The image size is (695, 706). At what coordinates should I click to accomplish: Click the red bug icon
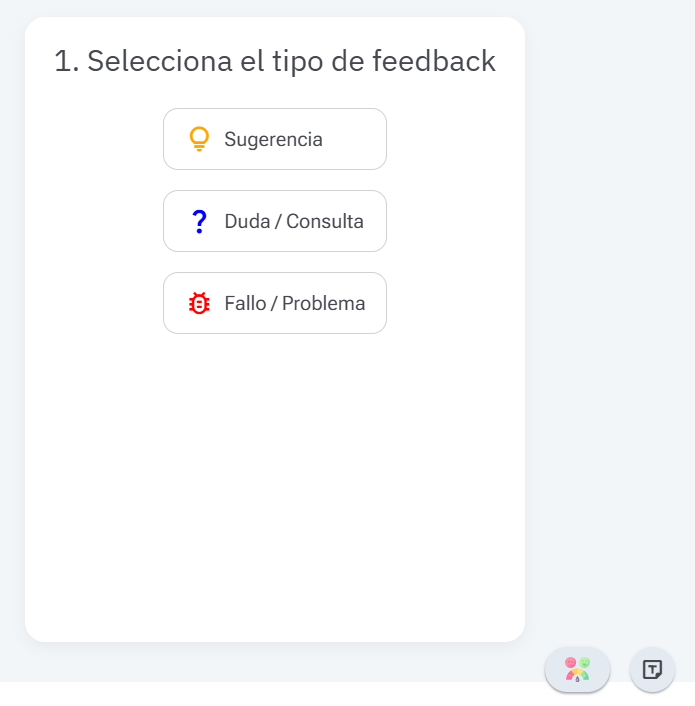pos(199,303)
